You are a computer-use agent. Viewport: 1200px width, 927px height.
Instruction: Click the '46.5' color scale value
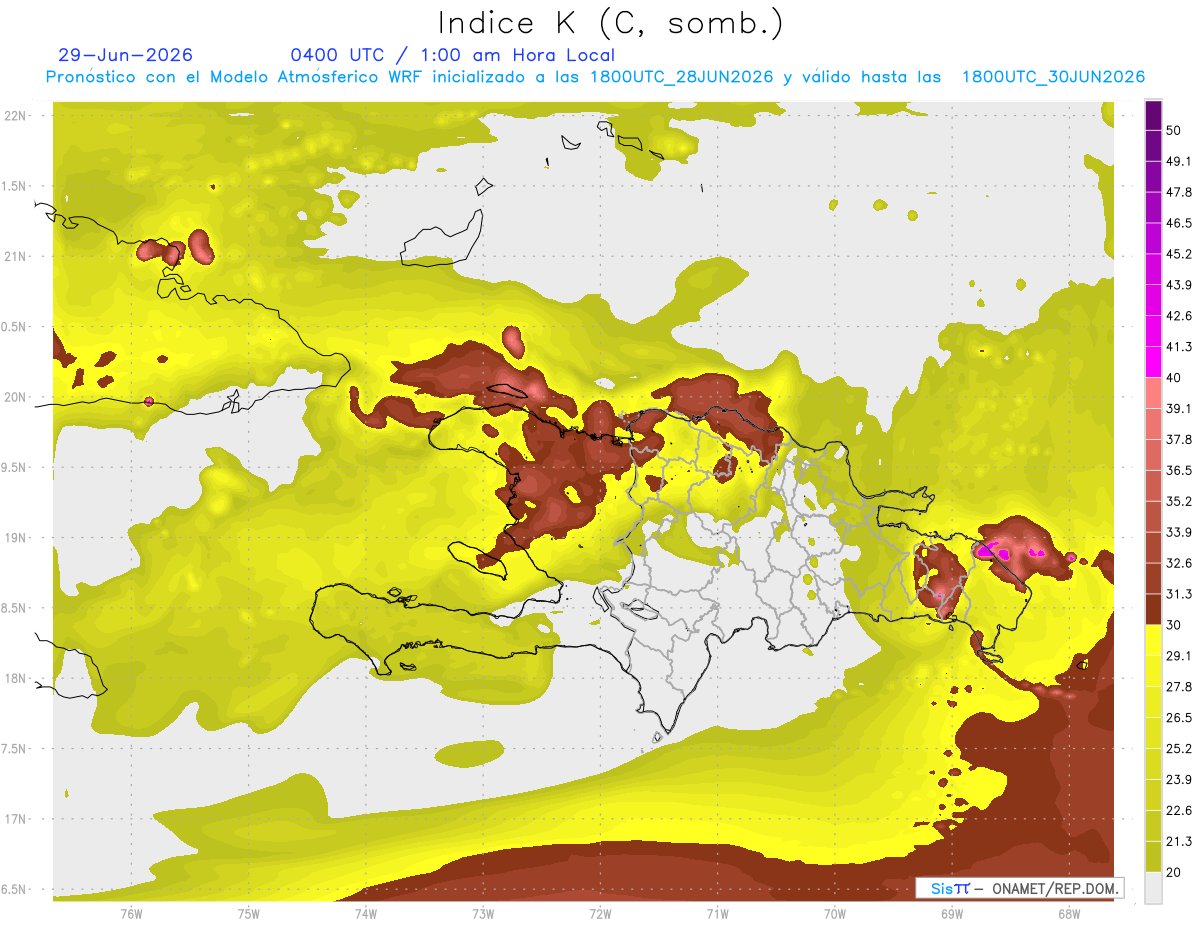coord(1179,223)
